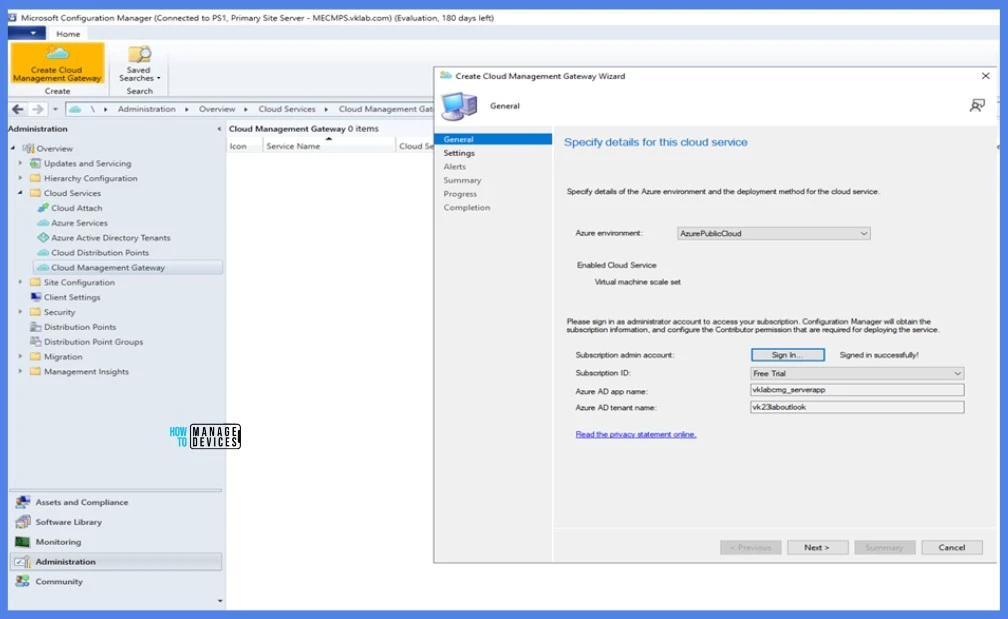Click Next to continue the wizard

point(817,547)
